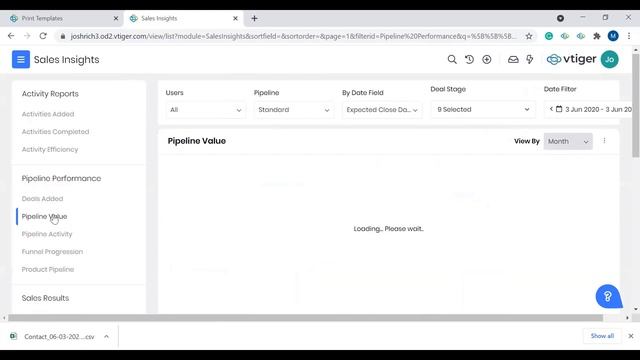Click browser back arrow
This screenshot has width=640, height=360.
[x=11, y=36]
